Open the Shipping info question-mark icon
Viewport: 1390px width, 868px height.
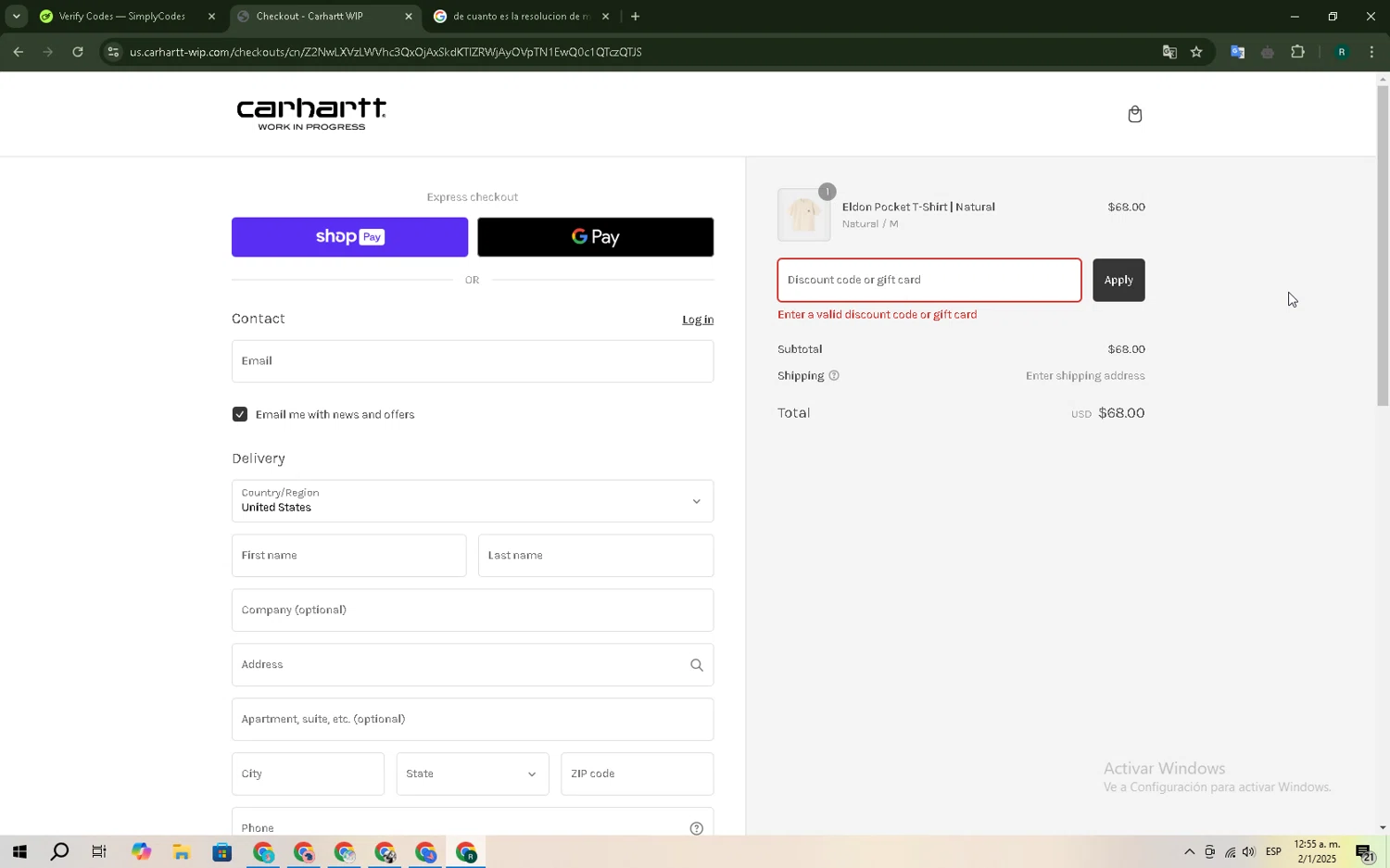tap(834, 375)
